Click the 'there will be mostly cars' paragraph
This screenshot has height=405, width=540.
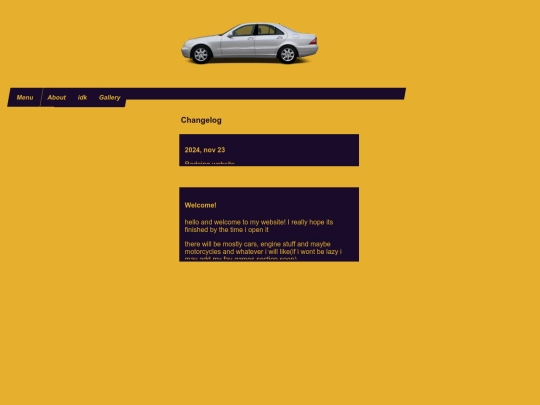(263, 251)
